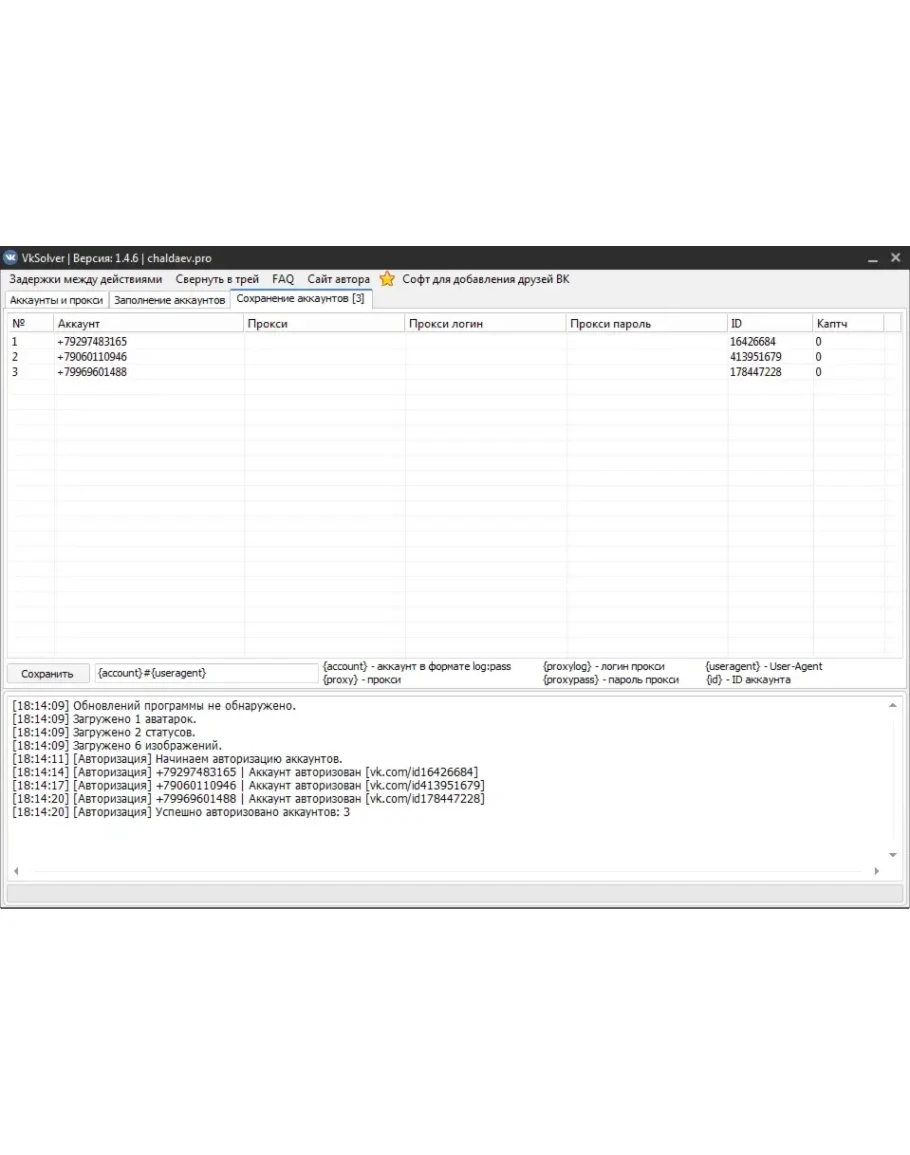Screen dimensions: 910x1155
Task: Switch to Аккаунты и прокси tab
Action: click(56, 300)
